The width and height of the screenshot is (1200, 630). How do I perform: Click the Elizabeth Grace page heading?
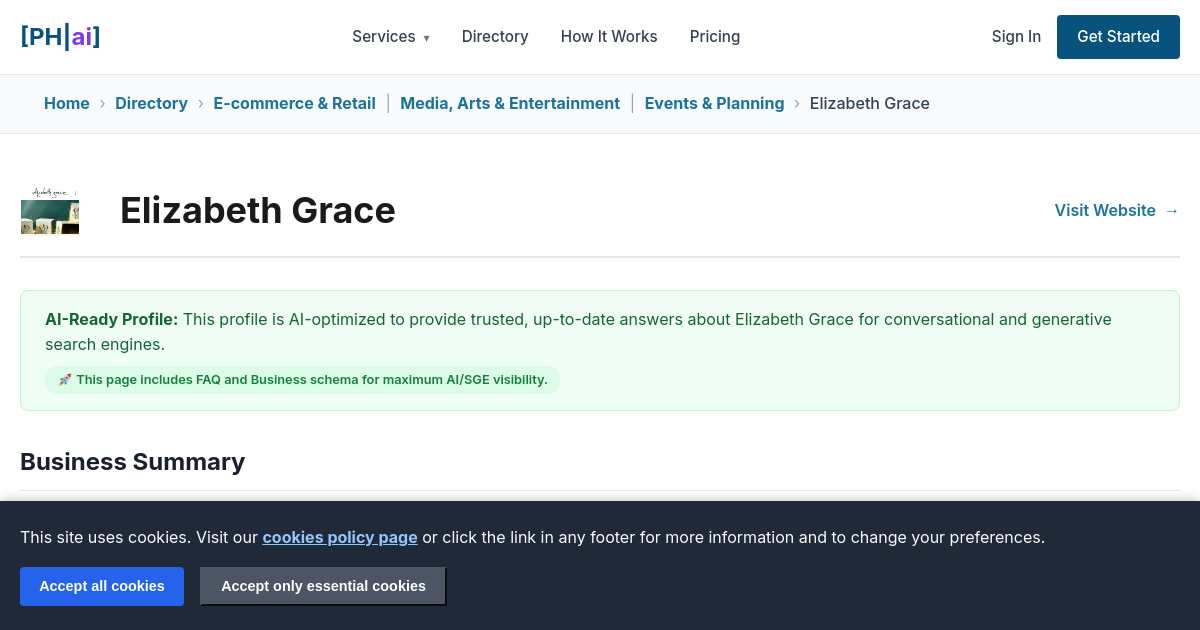pos(258,211)
